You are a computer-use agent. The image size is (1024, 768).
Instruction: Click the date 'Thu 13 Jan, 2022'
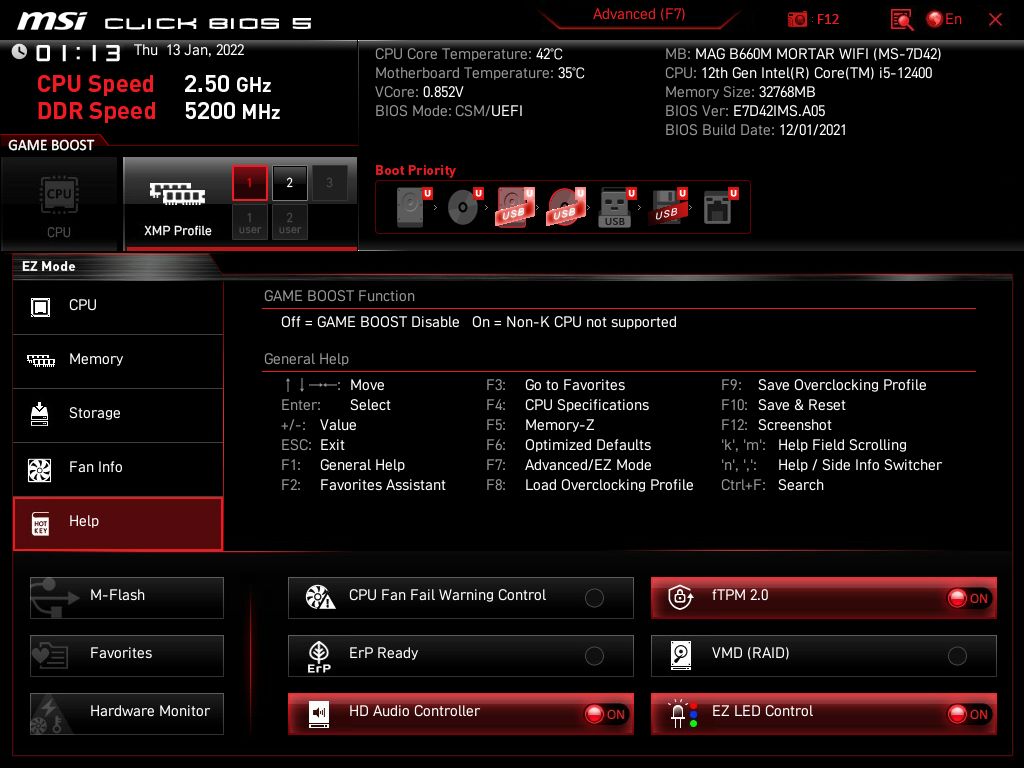pos(189,50)
